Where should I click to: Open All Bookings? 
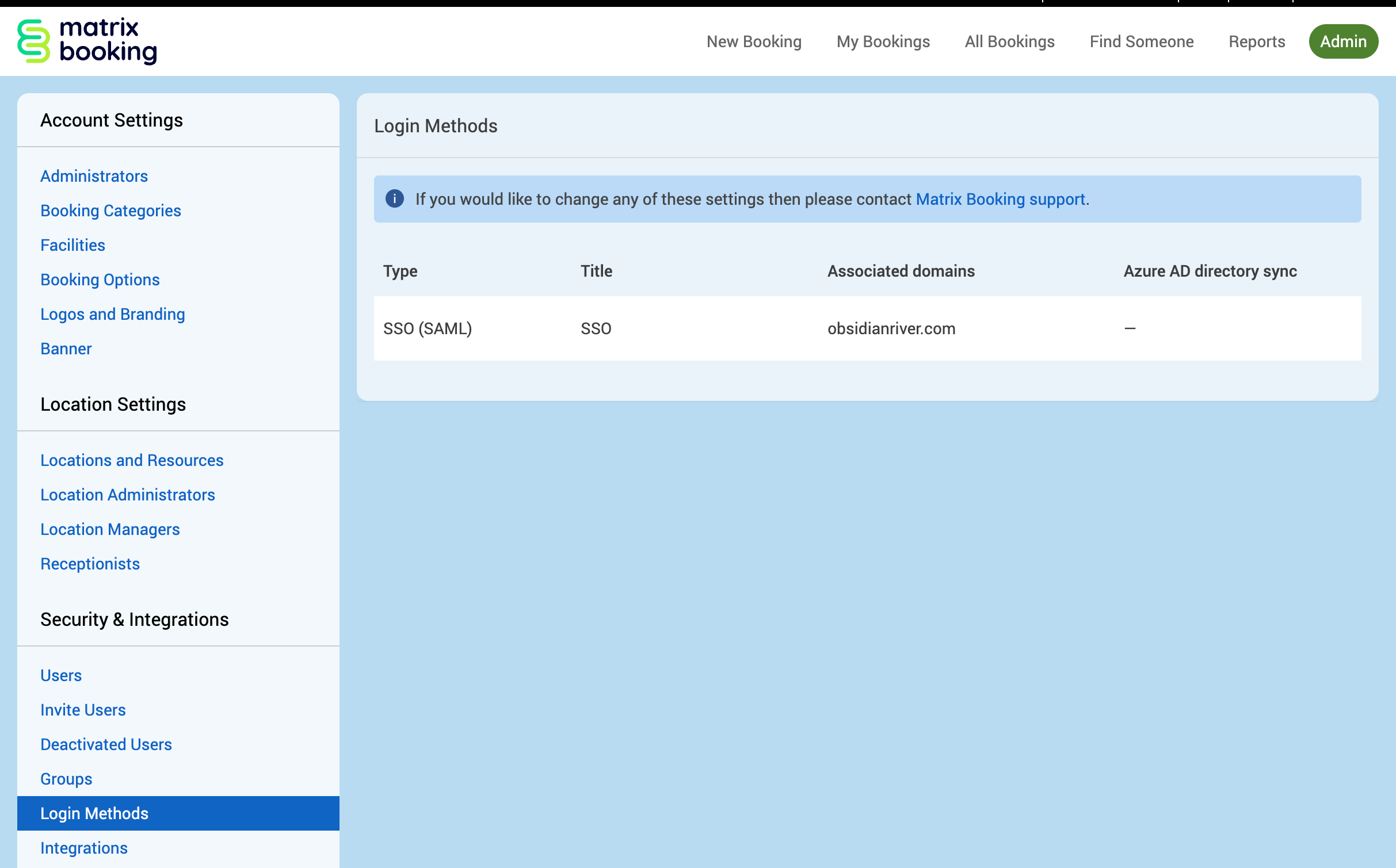1010,41
